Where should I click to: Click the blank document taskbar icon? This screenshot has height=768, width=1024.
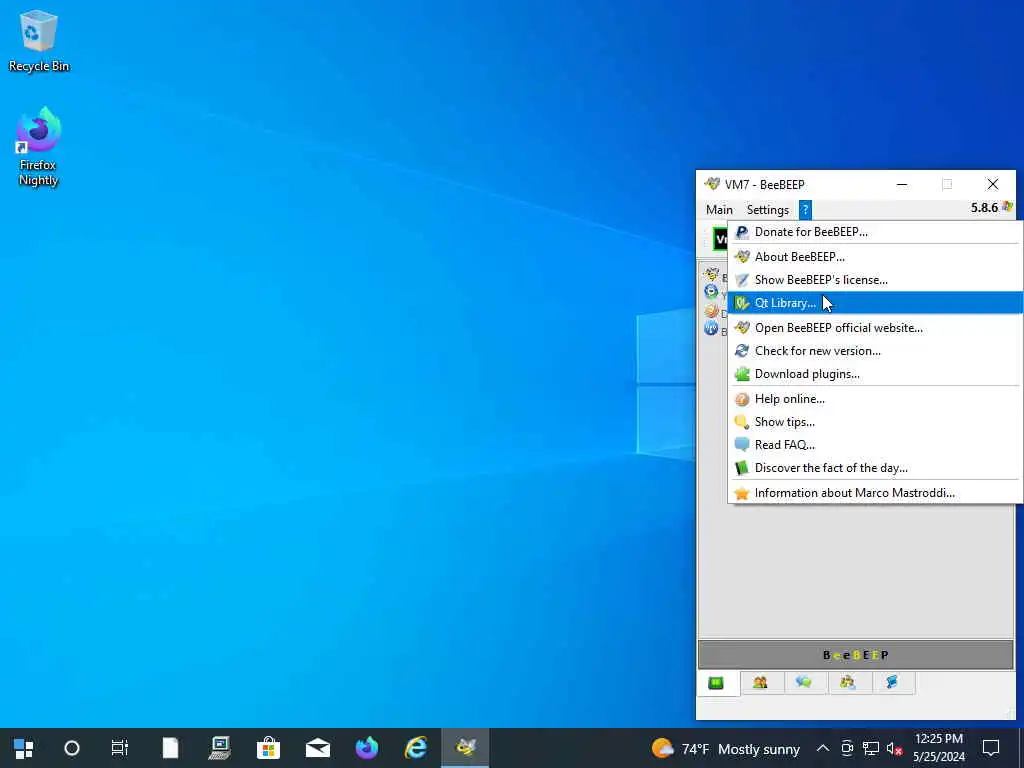point(170,748)
